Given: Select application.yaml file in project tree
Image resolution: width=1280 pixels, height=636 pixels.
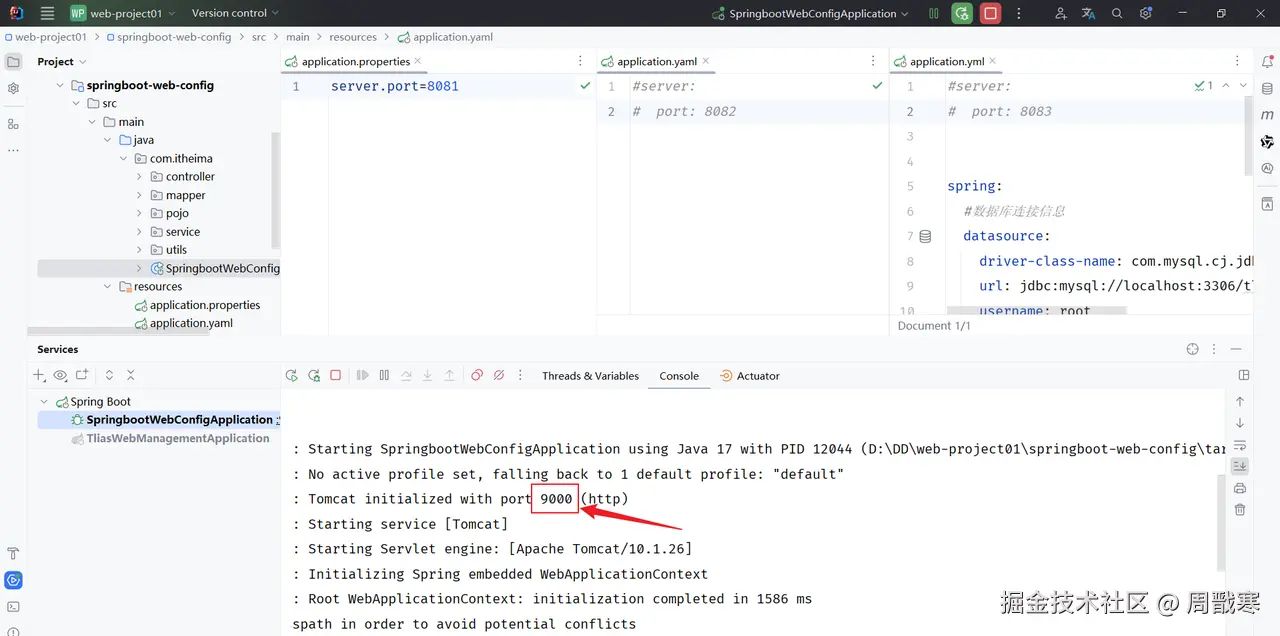Looking at the screenshot, I should click(184, 323).
